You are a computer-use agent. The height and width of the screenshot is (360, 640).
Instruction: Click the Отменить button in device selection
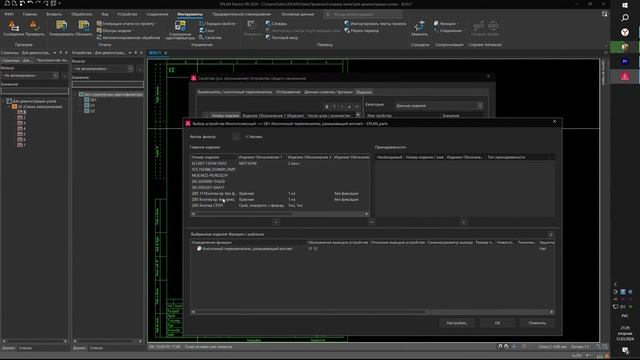click(x=537, y=323)
